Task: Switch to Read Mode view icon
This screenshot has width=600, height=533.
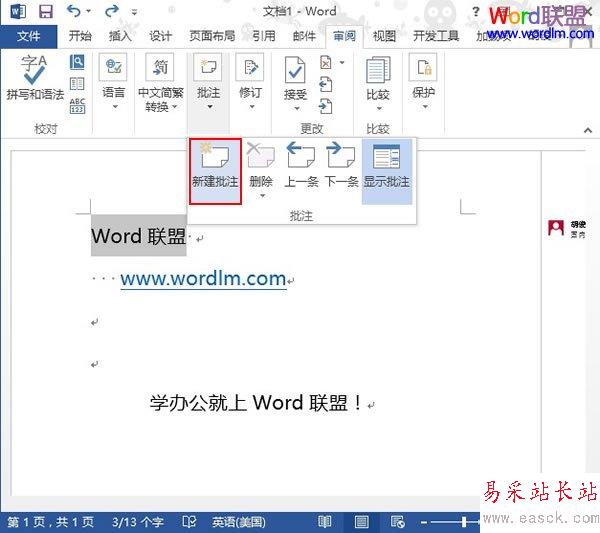Action: coord(325,522)
